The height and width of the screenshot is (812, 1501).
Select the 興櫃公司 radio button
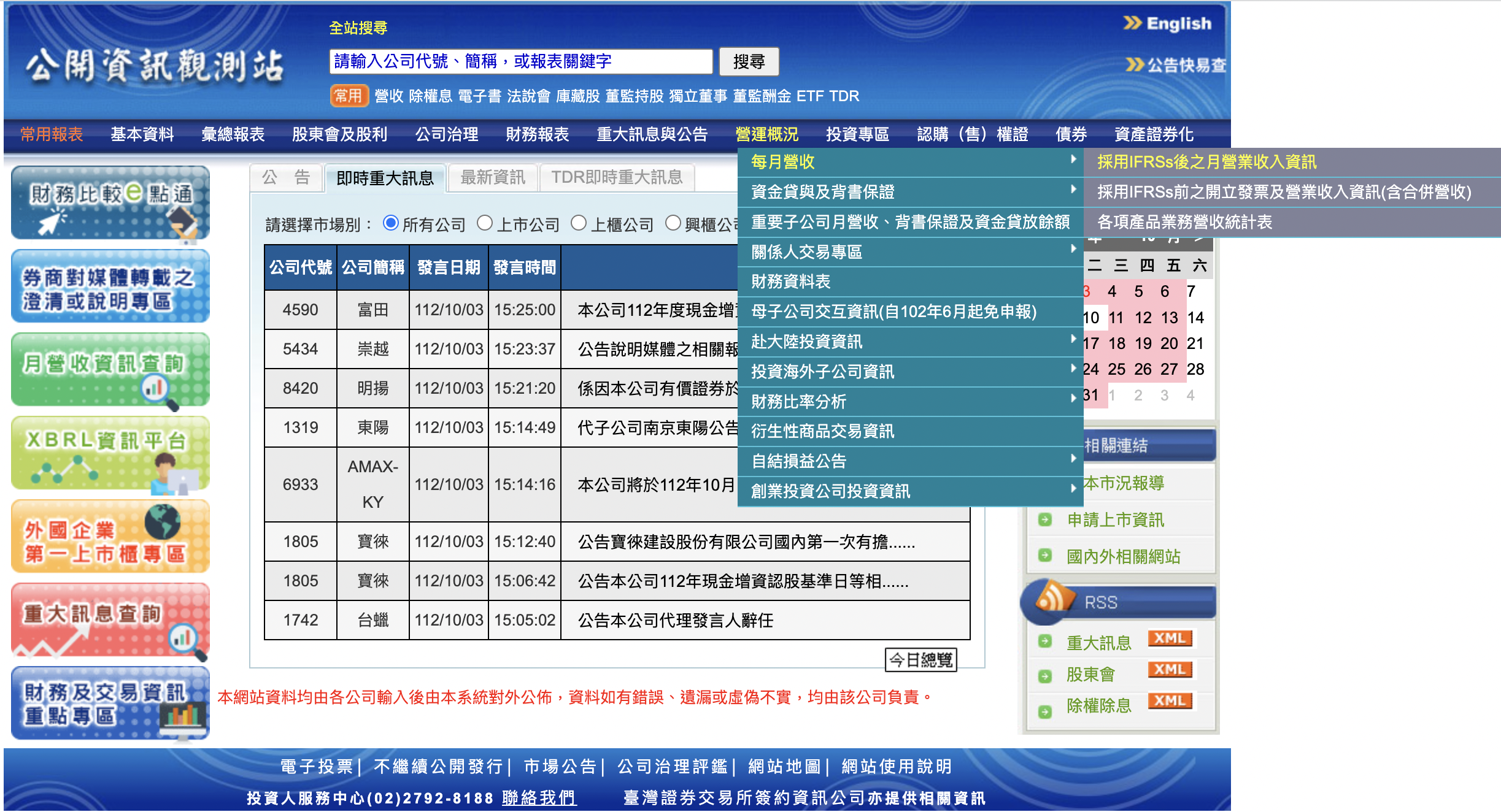(x=673, y=223)
